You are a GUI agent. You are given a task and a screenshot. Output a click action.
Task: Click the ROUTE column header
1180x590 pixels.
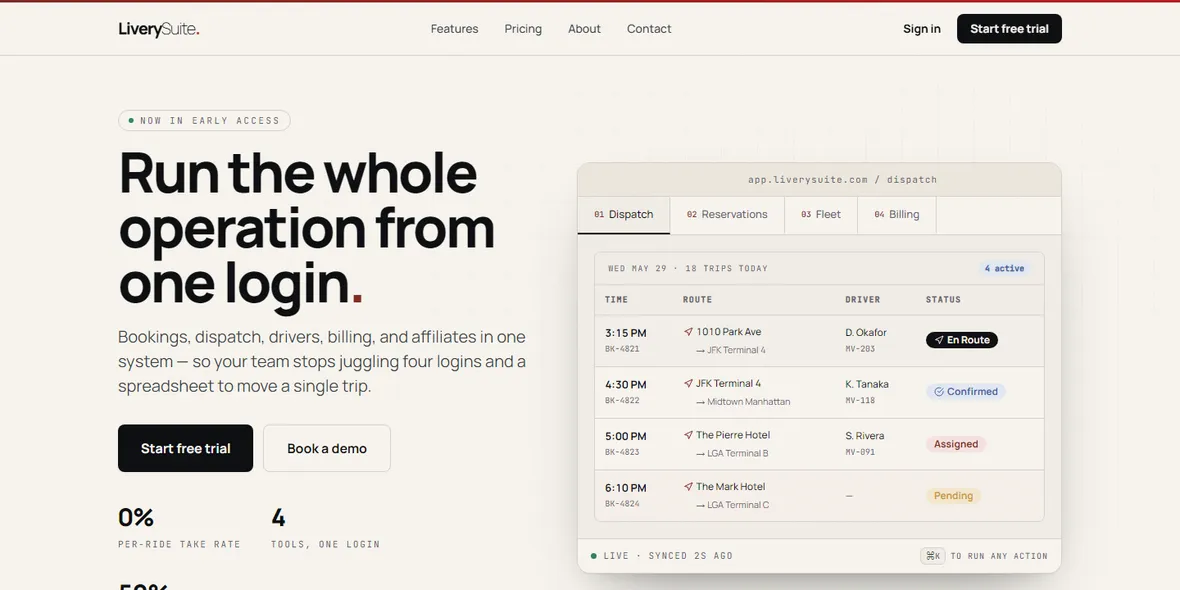pos(698,300)
